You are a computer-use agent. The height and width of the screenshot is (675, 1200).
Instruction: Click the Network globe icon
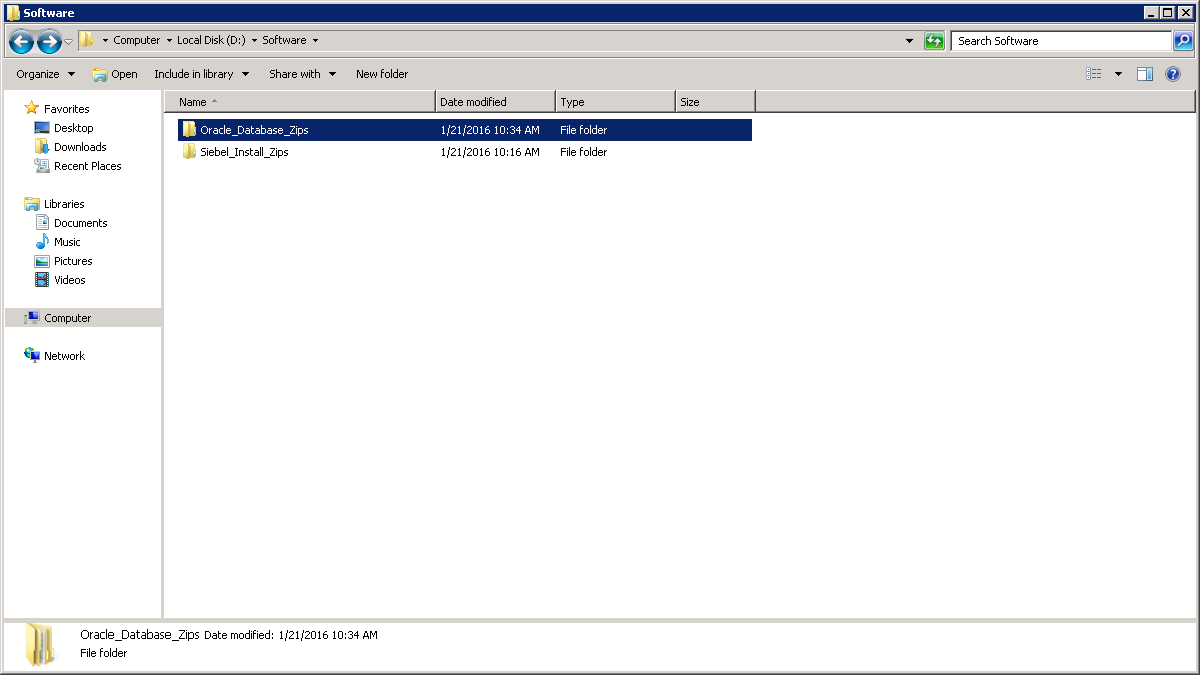click(x=32, y=356)
